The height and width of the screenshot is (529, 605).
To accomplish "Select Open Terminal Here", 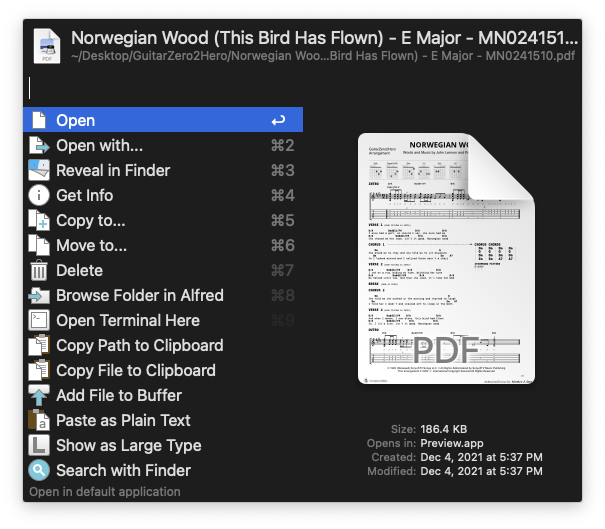I will (163, 320).
